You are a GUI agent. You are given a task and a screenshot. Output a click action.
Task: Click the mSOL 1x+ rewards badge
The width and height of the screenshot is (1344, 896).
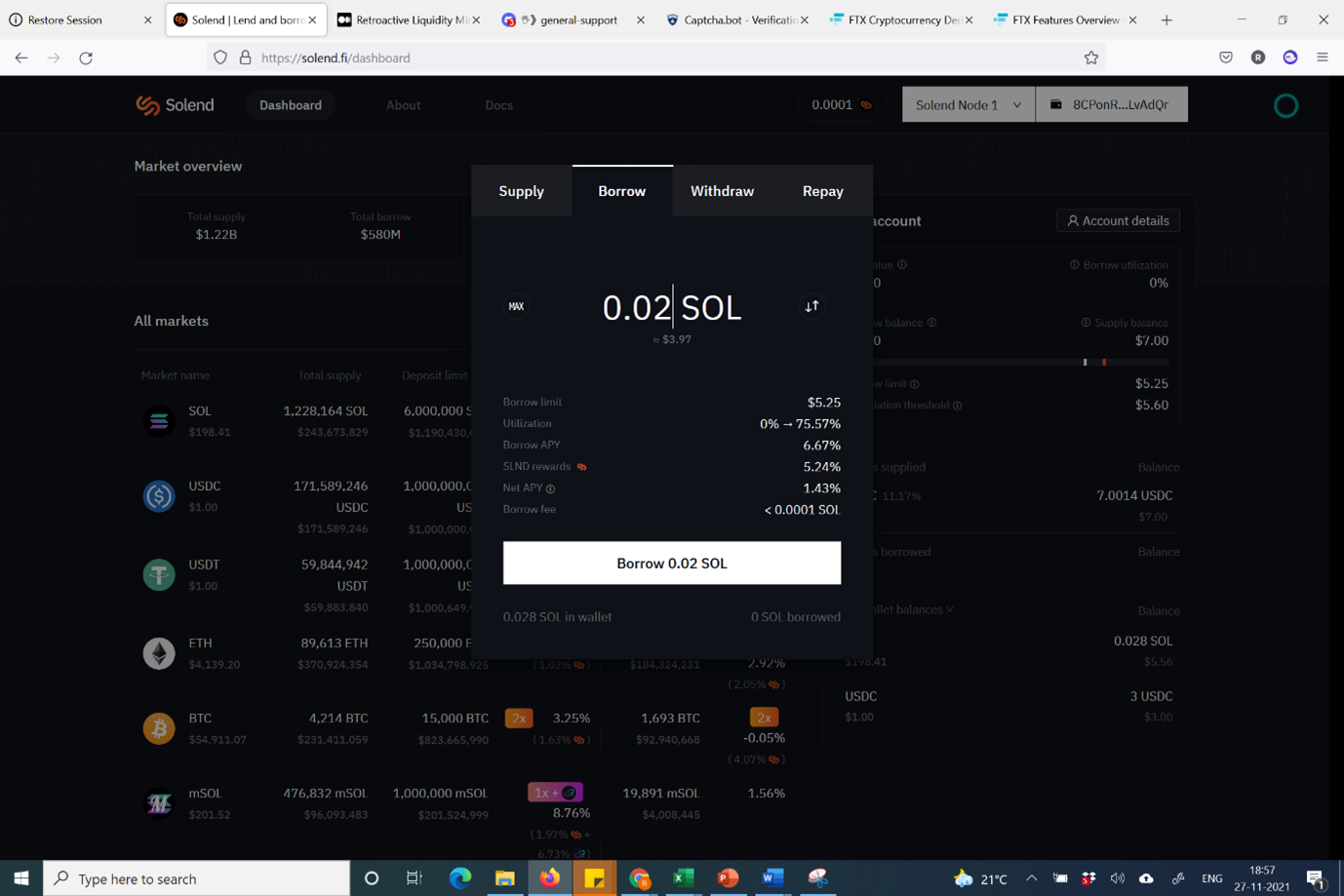(555, 793)
